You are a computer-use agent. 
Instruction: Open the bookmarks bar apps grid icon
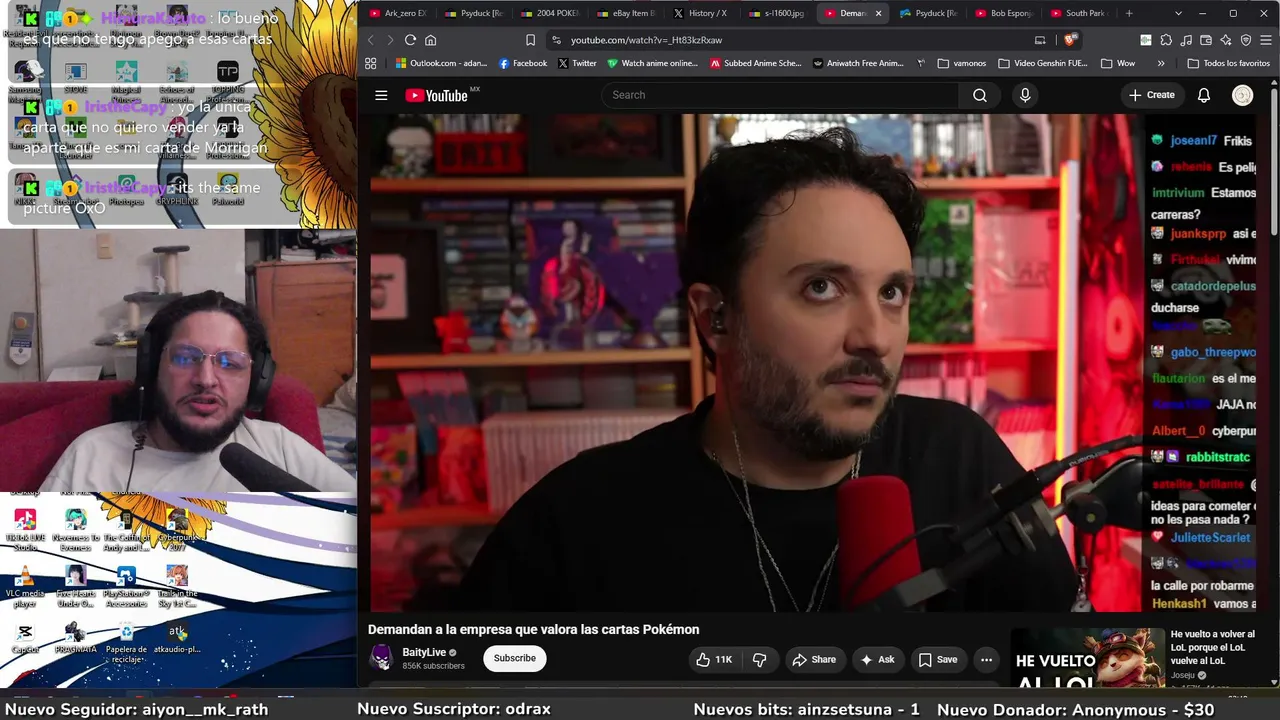(x=370, y=63)
